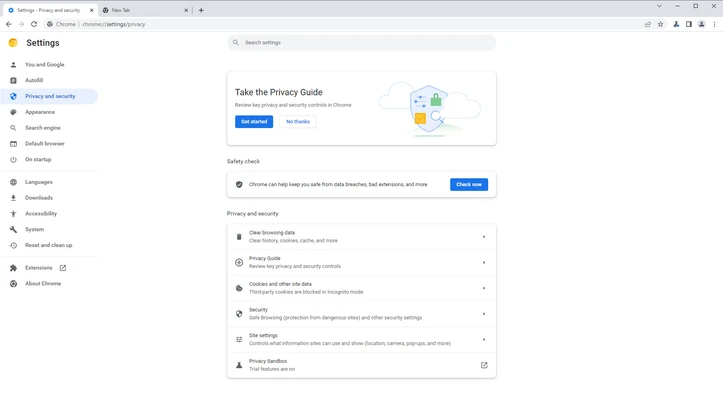This screenshot has width=723, height=400.
Task: Open the Privacy Sandbox row
Action: pos(362,365)
